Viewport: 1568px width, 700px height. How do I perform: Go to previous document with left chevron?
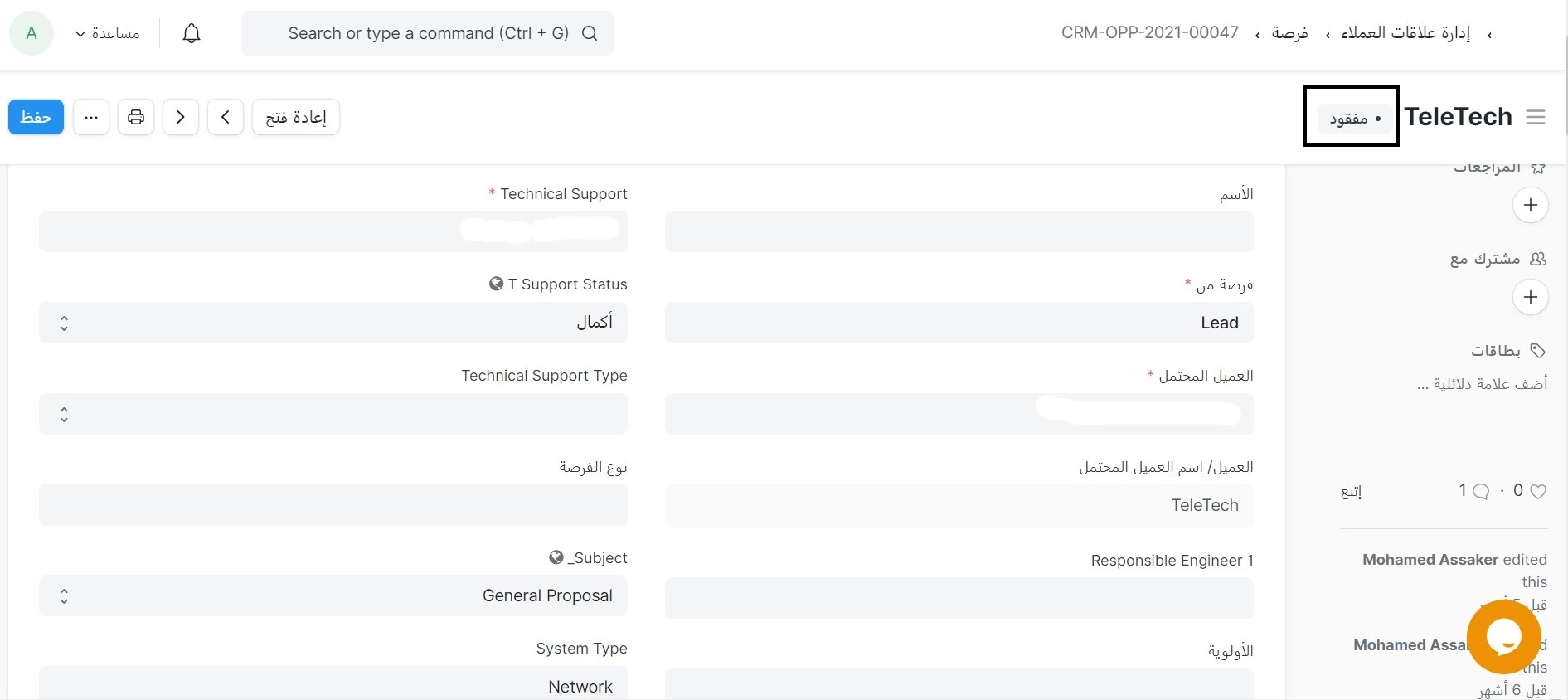(226, 117)
